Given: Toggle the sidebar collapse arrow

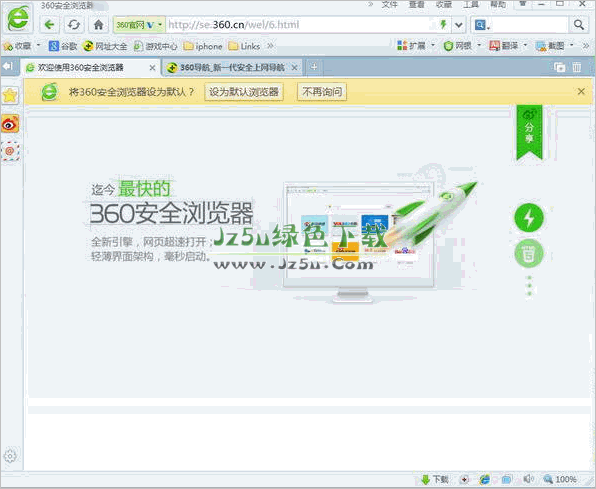Looking at the screenshot, I should point(8,67).
